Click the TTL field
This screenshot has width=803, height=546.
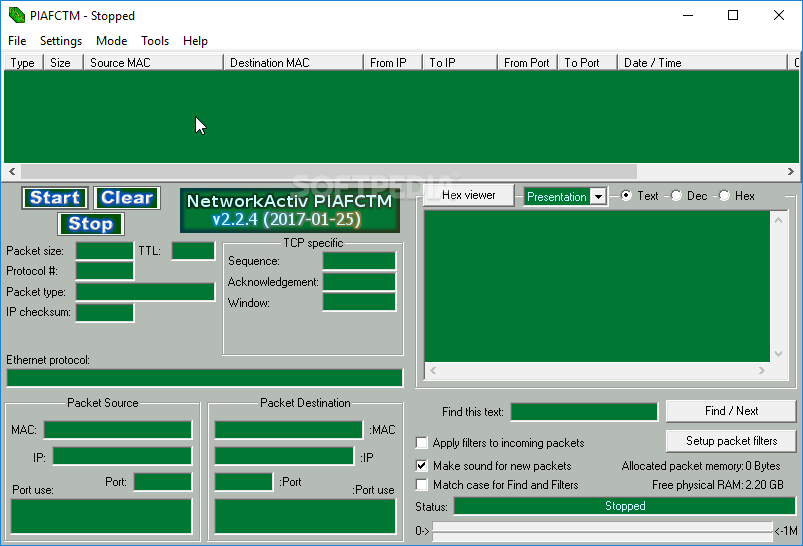click(193, 251)
